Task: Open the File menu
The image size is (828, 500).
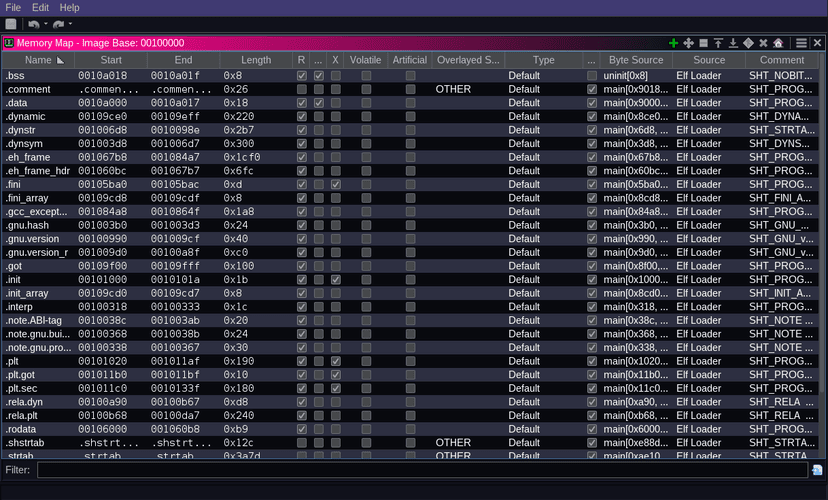Action: click(x=13, y=7)
